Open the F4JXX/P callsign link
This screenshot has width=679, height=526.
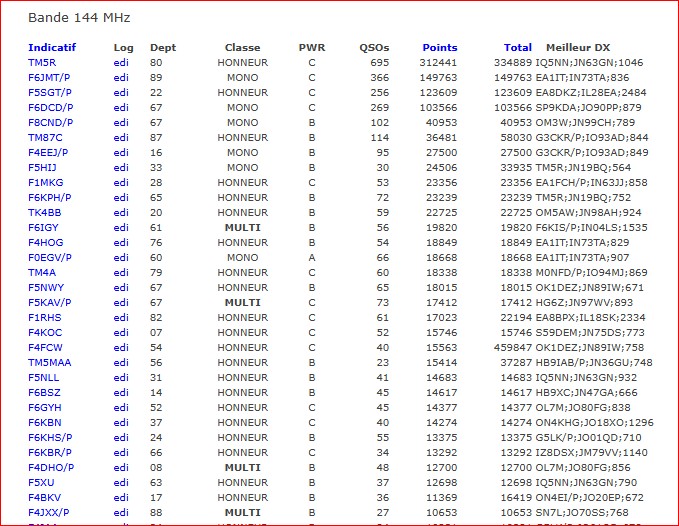coord(48,513)
